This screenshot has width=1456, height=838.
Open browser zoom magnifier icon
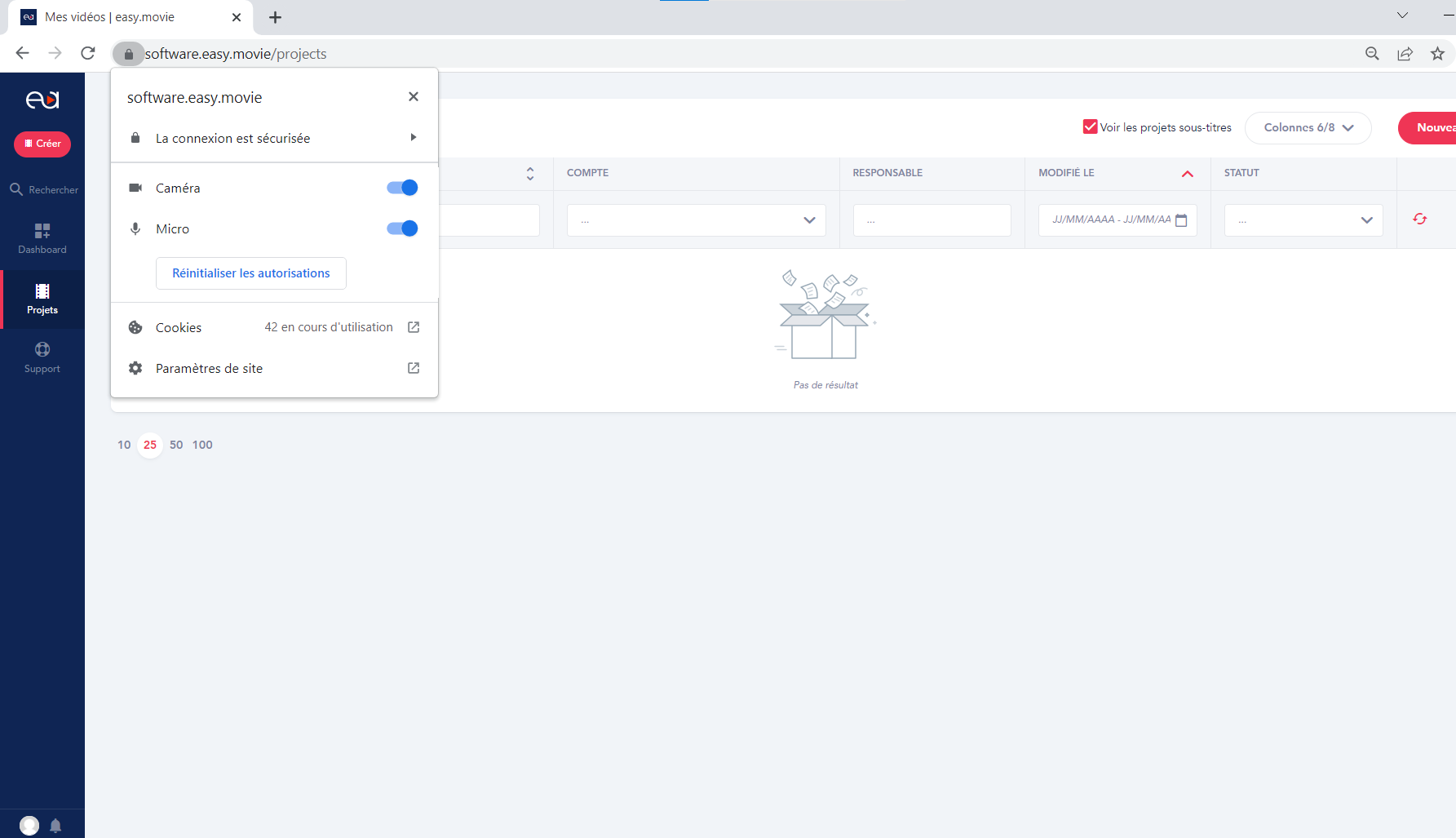1372,54
